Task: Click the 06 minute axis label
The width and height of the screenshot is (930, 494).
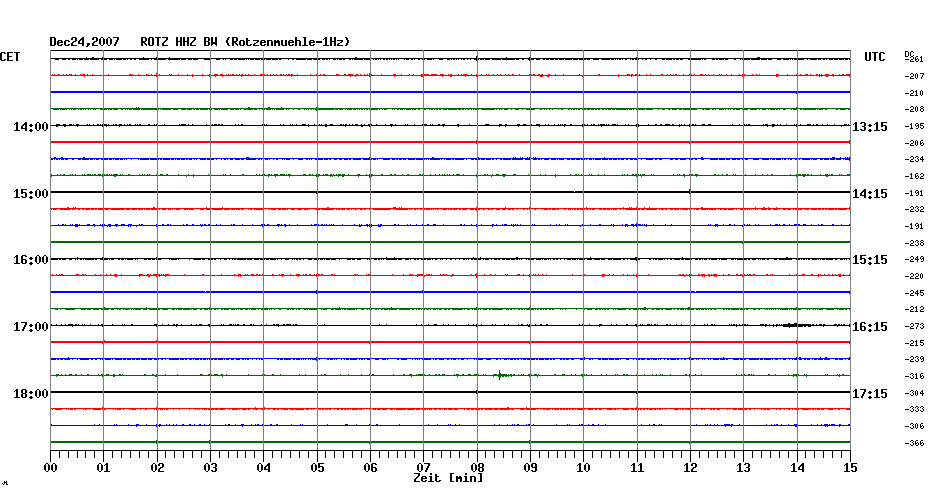Action: tap(371, 468)
